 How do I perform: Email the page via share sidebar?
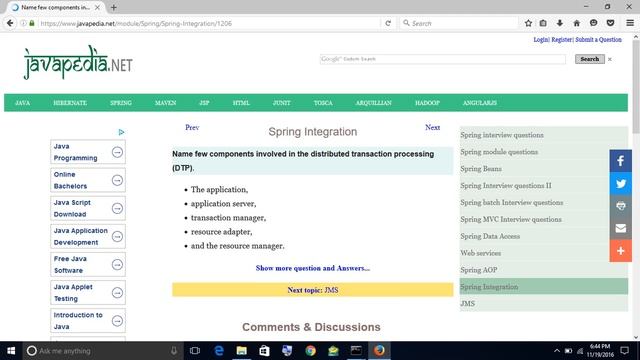[x=620, y=228]
